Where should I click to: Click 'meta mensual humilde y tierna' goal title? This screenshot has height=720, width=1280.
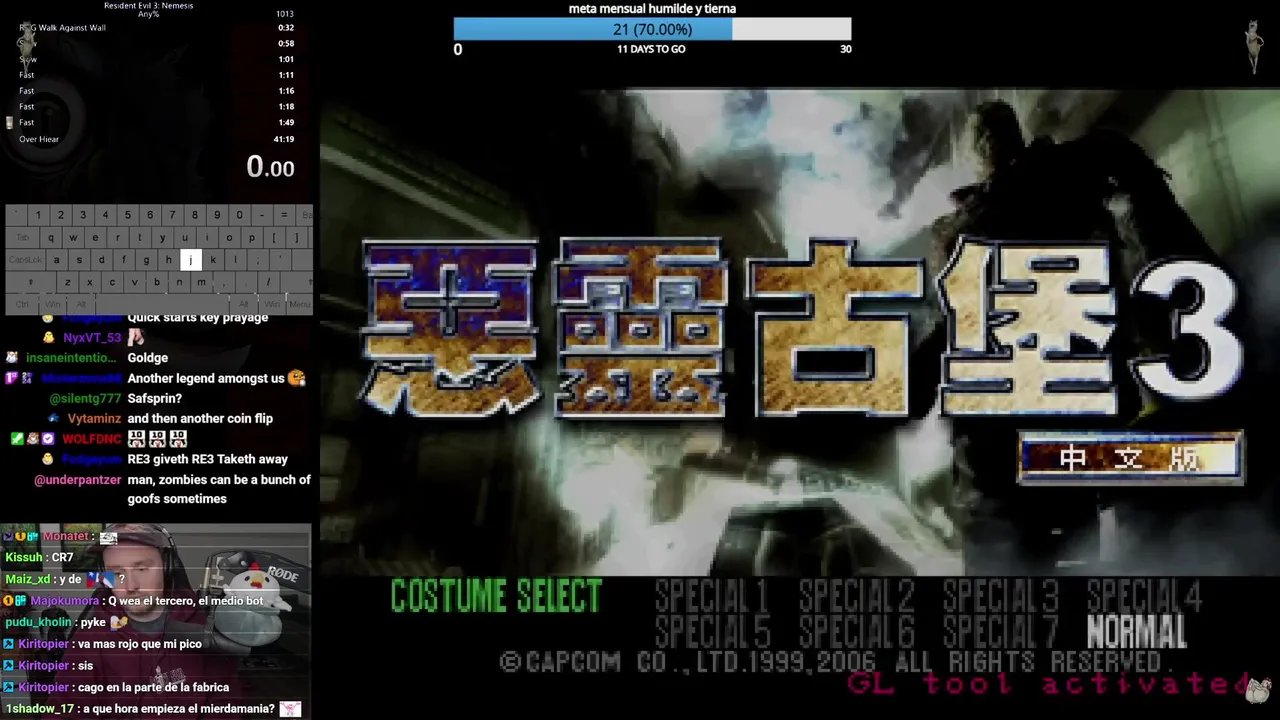(652, 8)
